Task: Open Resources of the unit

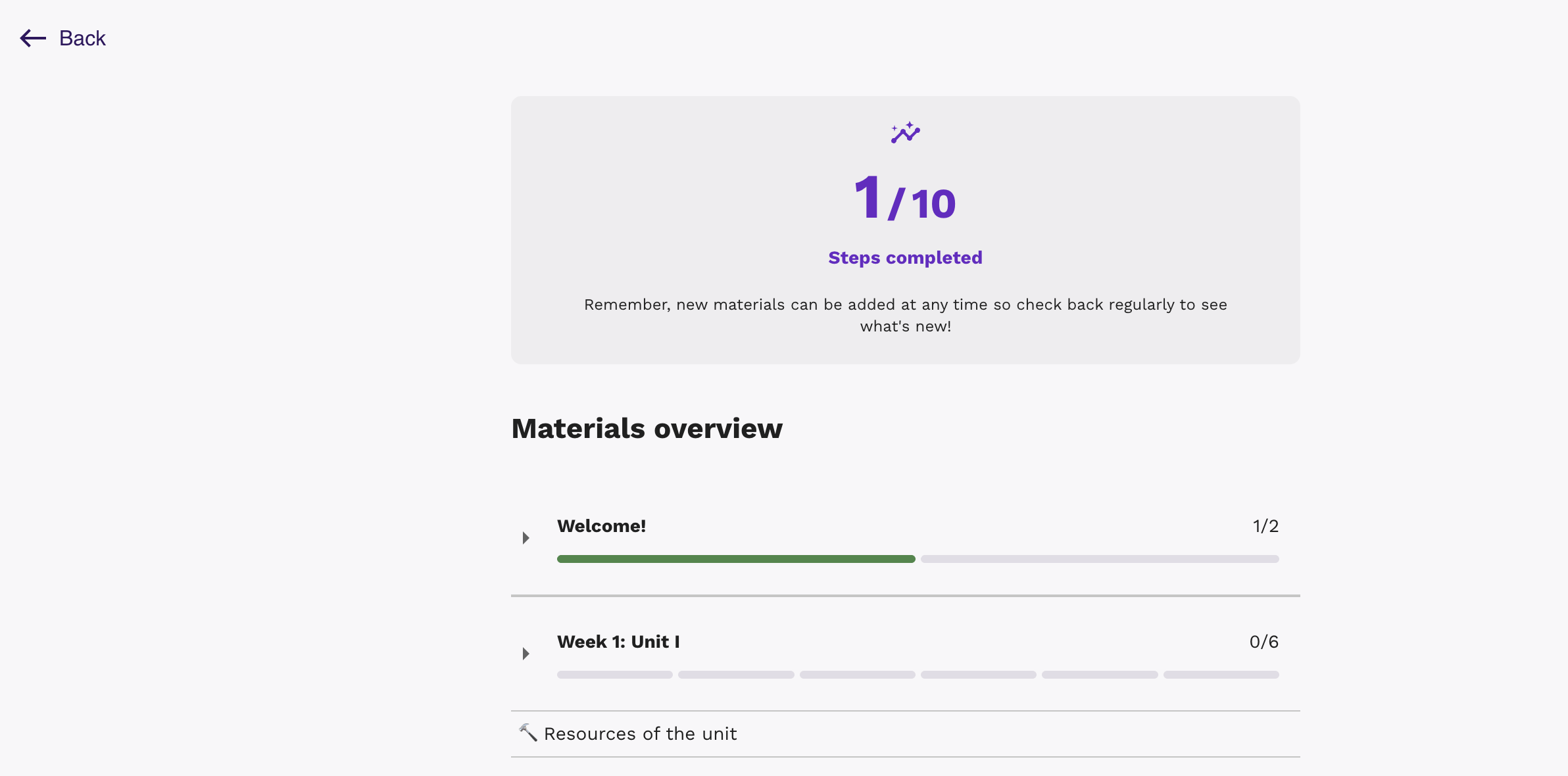Action: [x=641, y=734]
